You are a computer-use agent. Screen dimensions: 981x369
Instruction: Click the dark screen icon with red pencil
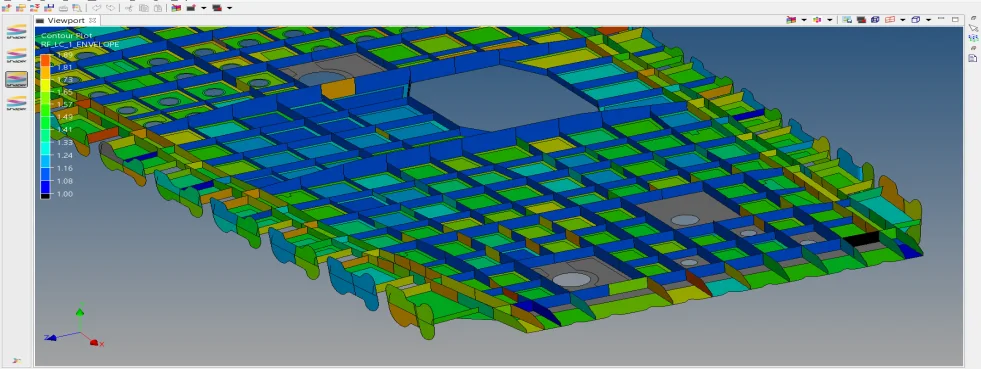191,8
